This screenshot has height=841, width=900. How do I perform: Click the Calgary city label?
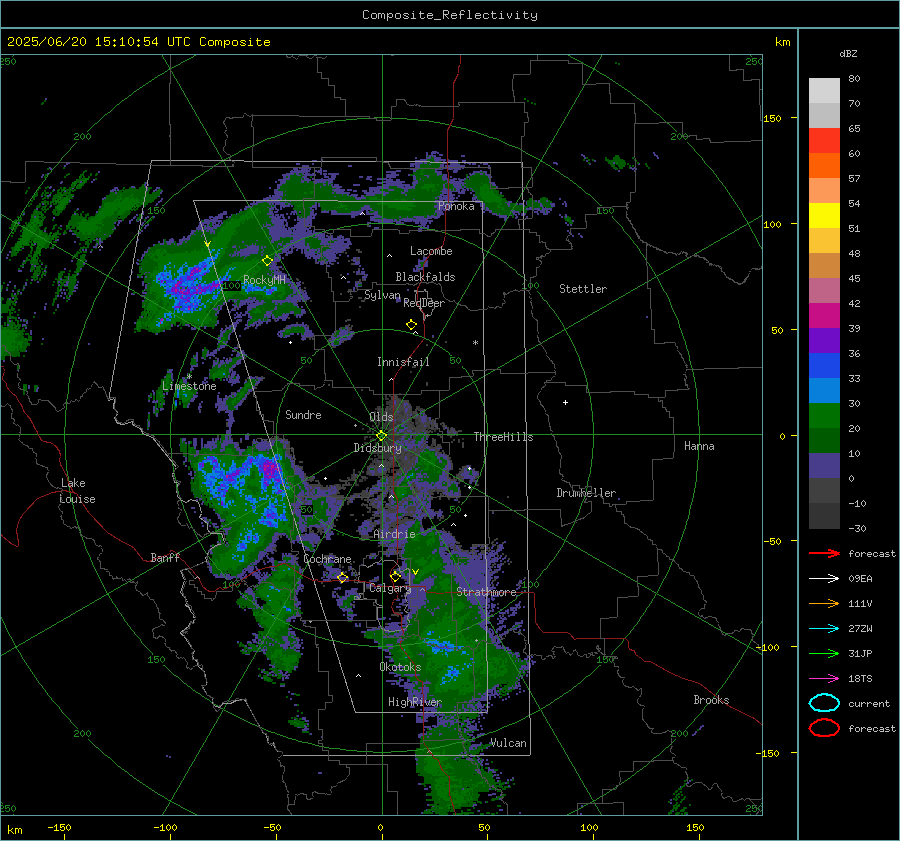[390, 588]
